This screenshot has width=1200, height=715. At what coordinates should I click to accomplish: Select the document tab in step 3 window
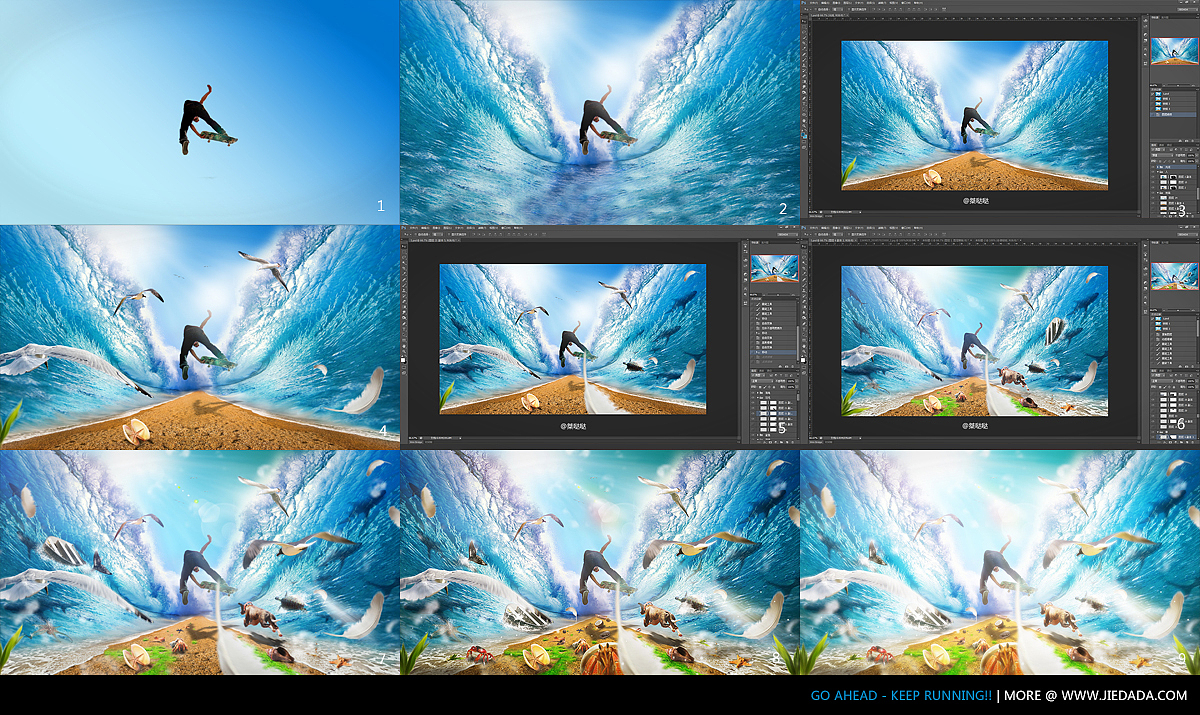(x=830, y=15)
